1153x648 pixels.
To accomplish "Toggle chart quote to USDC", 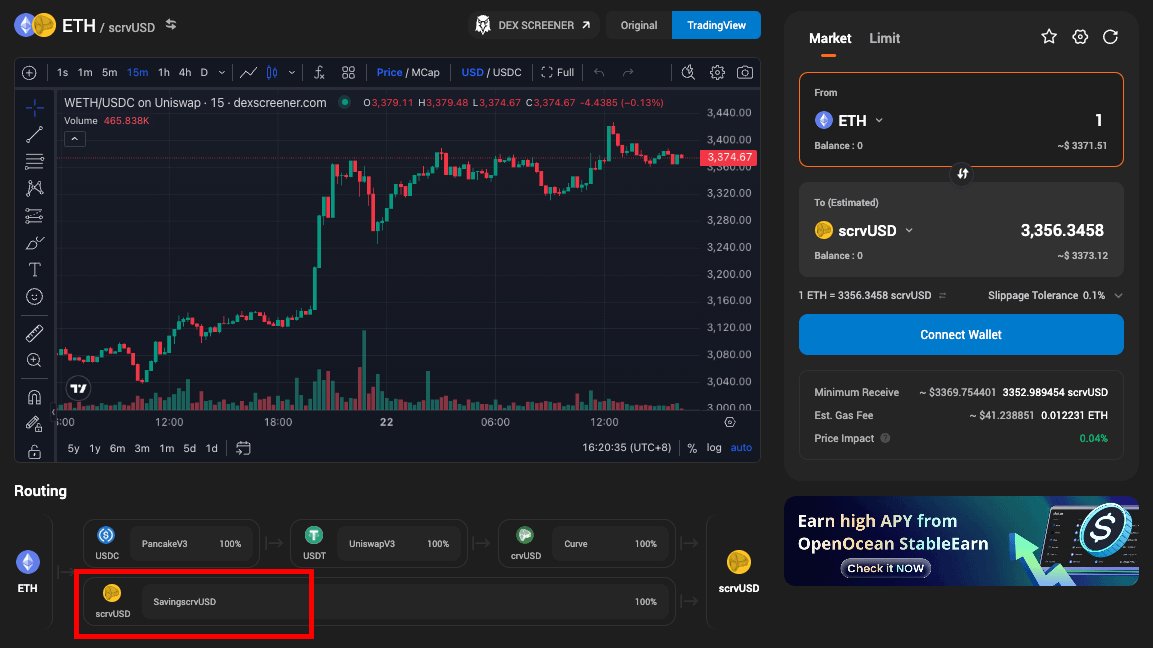I will 507,72.
